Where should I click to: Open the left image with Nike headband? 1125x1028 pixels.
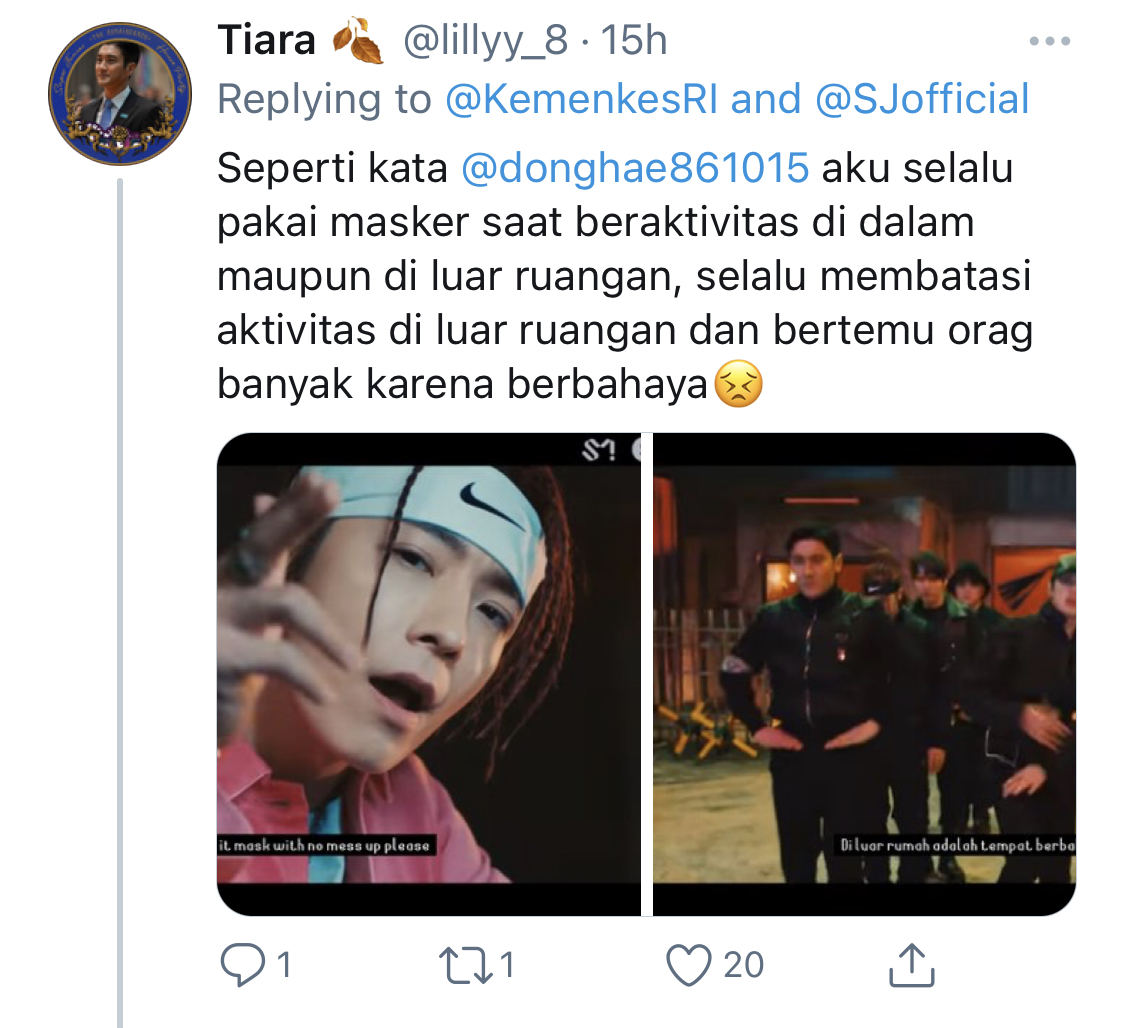(429, 674)
